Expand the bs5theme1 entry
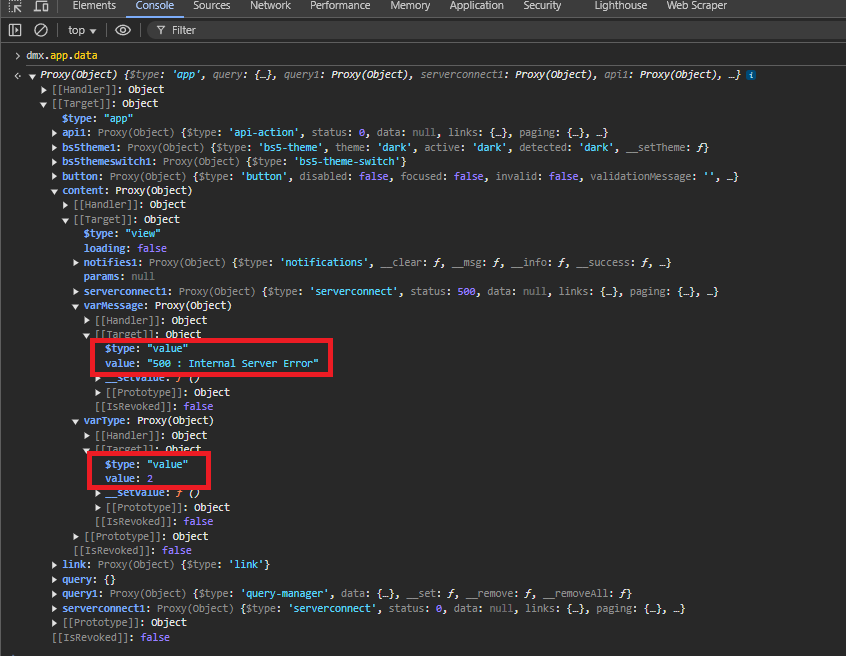Image resolution: width=846 pixels, height=656 pixels. pyautogui.click(x=54, y=147)
